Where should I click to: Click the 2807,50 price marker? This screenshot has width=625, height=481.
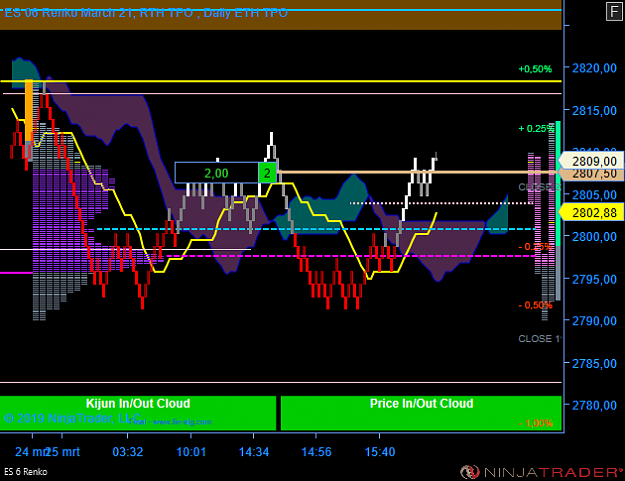tap(591, 174)
